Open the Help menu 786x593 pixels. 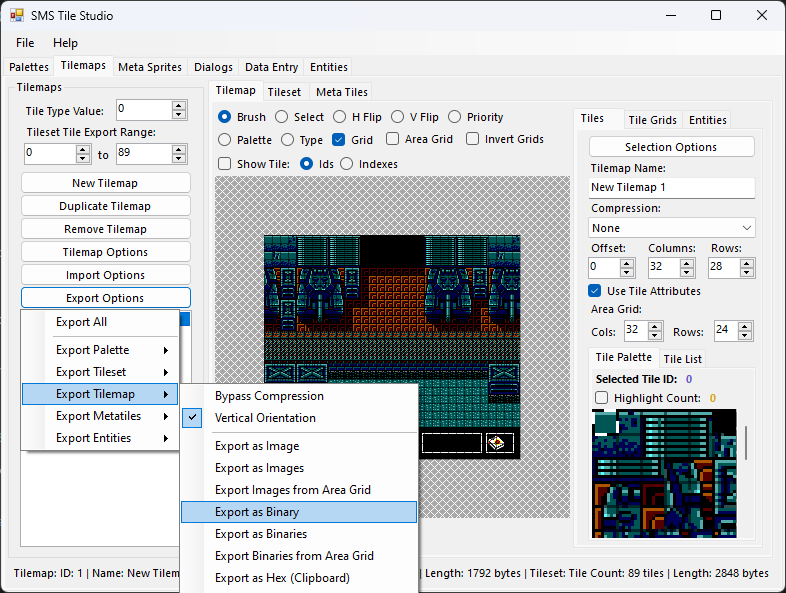click(66, 43)
